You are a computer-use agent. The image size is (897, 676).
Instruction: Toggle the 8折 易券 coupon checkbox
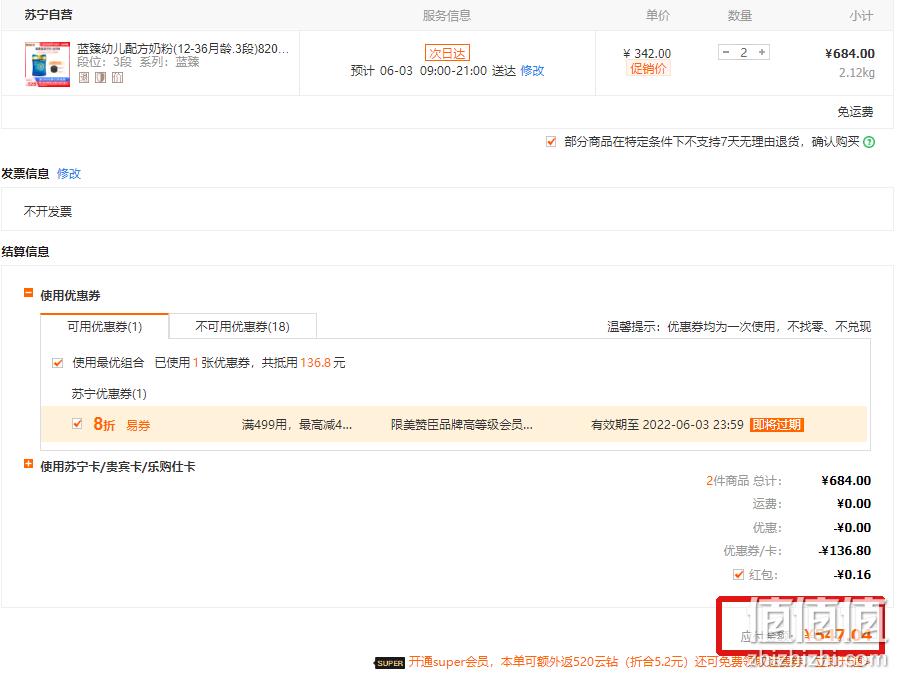[x=77, y=424]
